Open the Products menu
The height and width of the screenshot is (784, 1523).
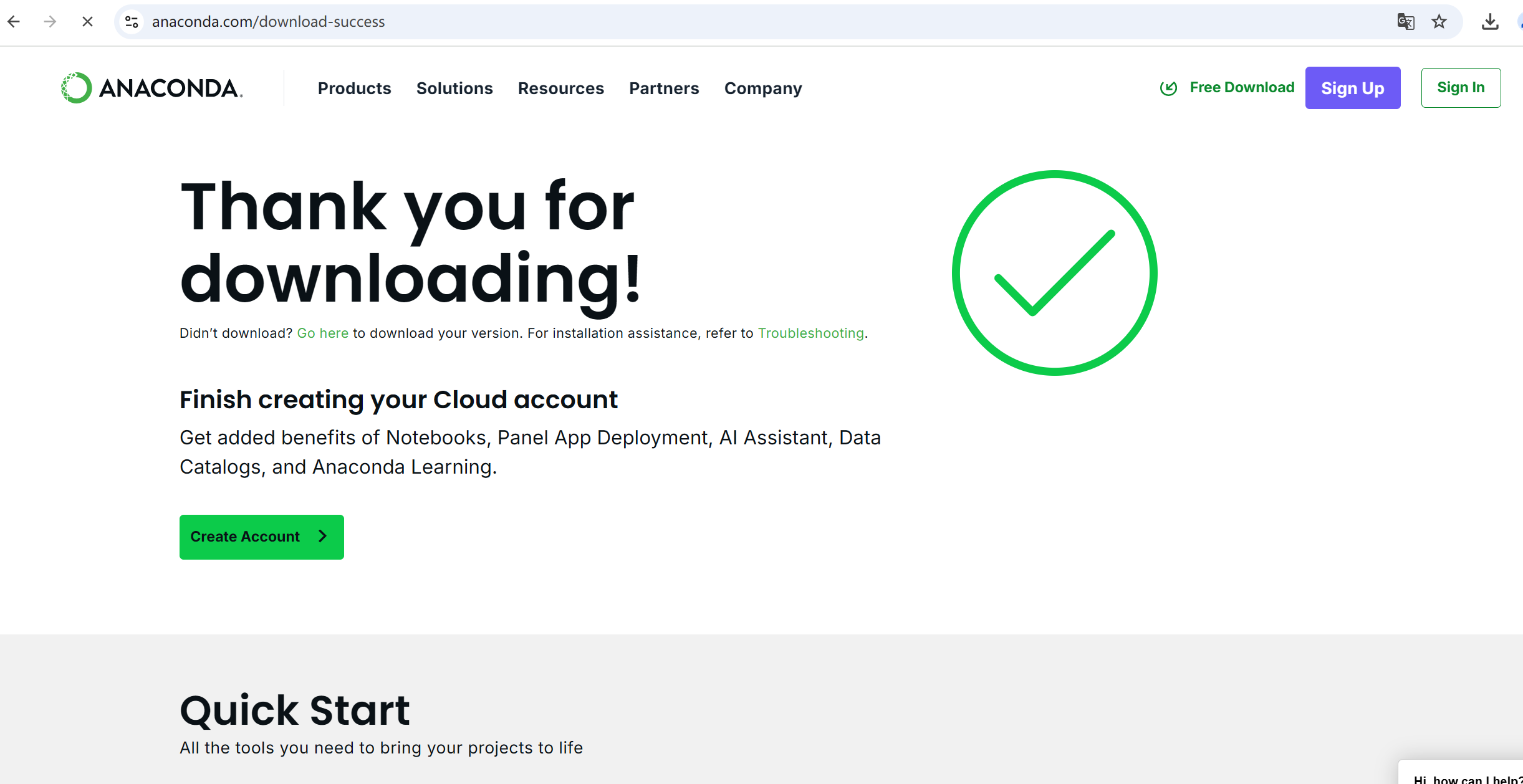[354, 88]
